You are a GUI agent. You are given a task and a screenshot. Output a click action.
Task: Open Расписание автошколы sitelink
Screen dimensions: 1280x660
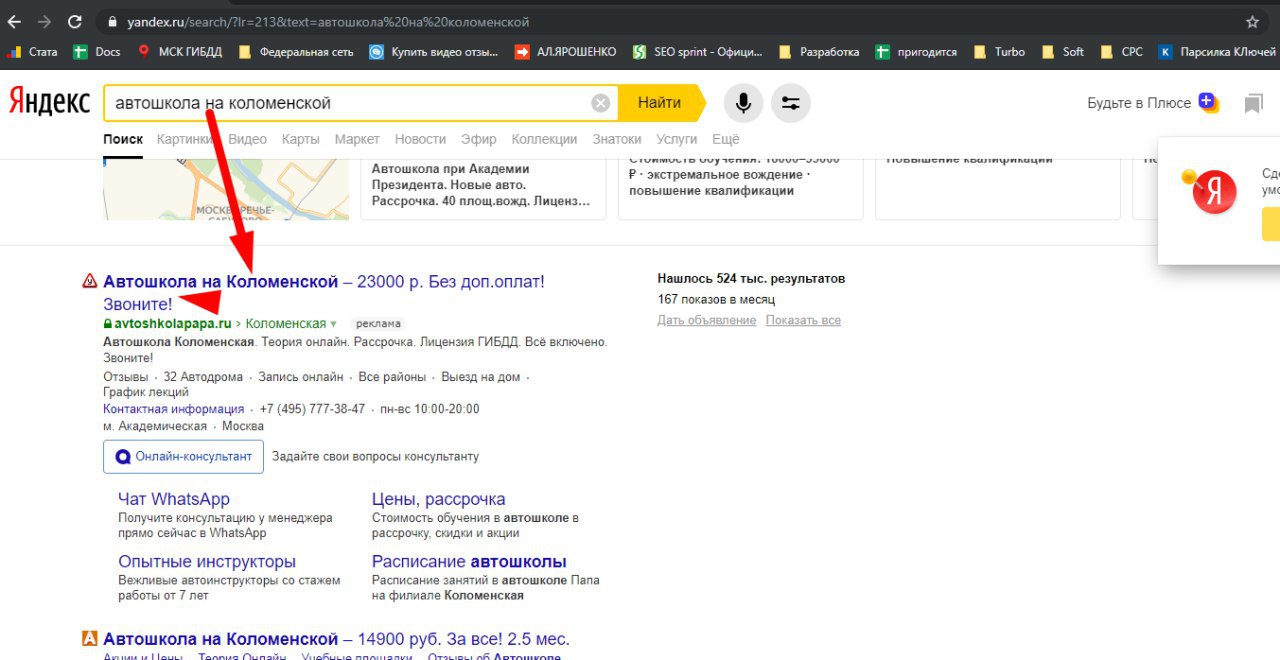pos(469,561)
